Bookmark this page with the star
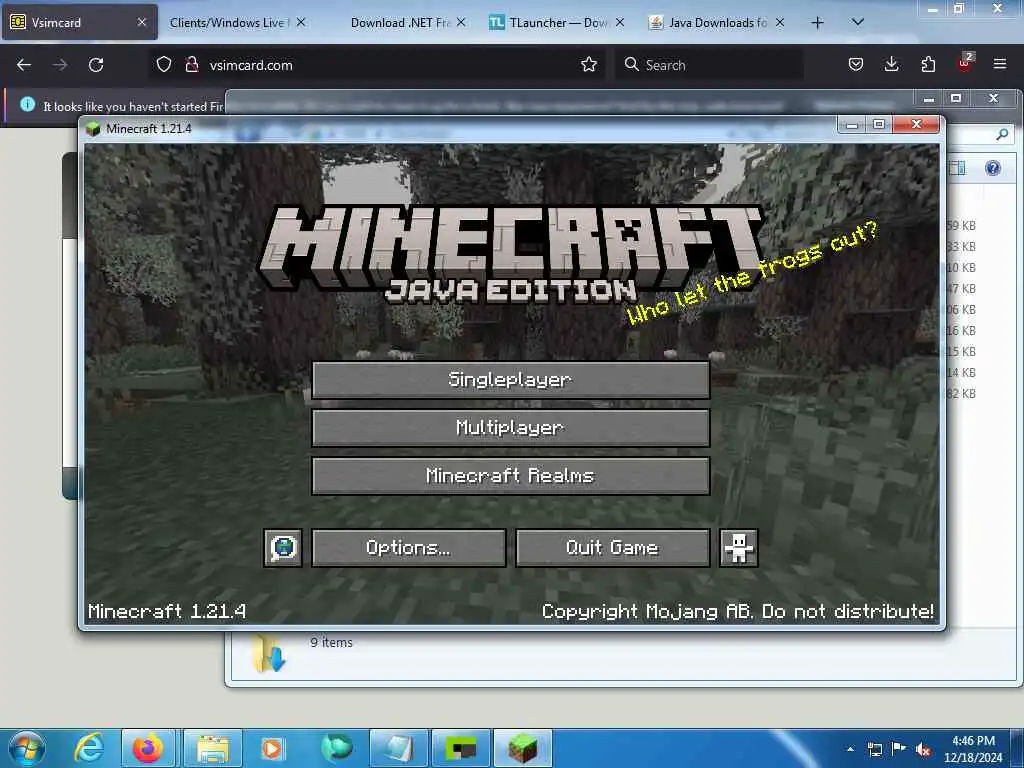The height and width of the screenshot is (768, 1024). [589, 65]
